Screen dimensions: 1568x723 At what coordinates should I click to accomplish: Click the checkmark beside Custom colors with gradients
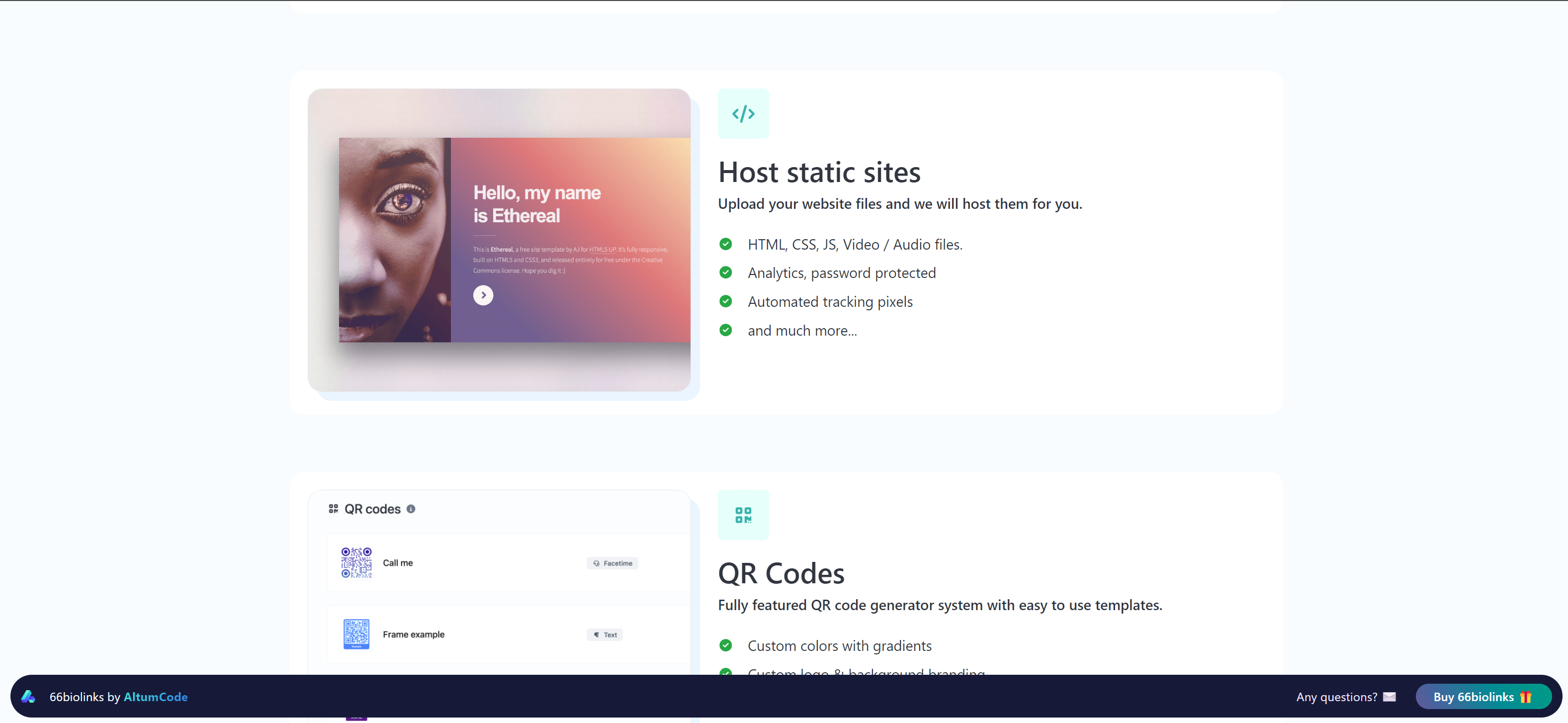click(x=726, y=645)
